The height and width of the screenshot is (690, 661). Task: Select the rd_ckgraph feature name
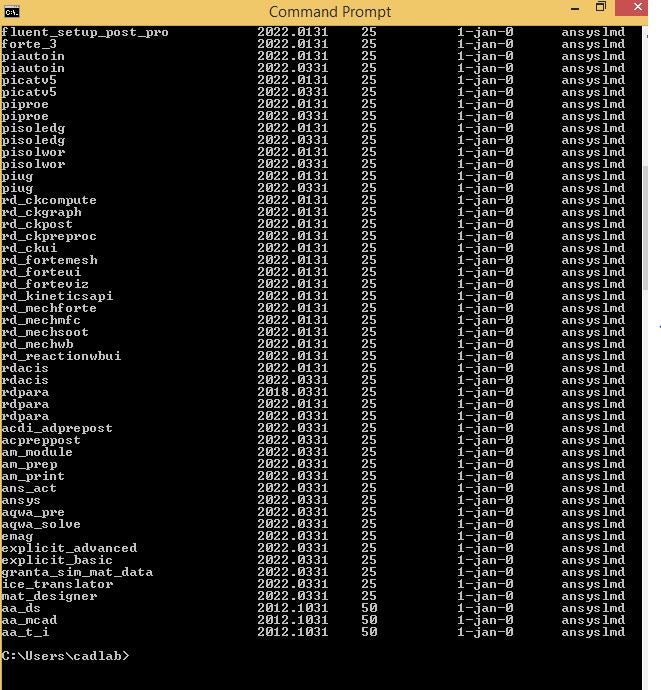pyautogui.click(x=41, y=212)
